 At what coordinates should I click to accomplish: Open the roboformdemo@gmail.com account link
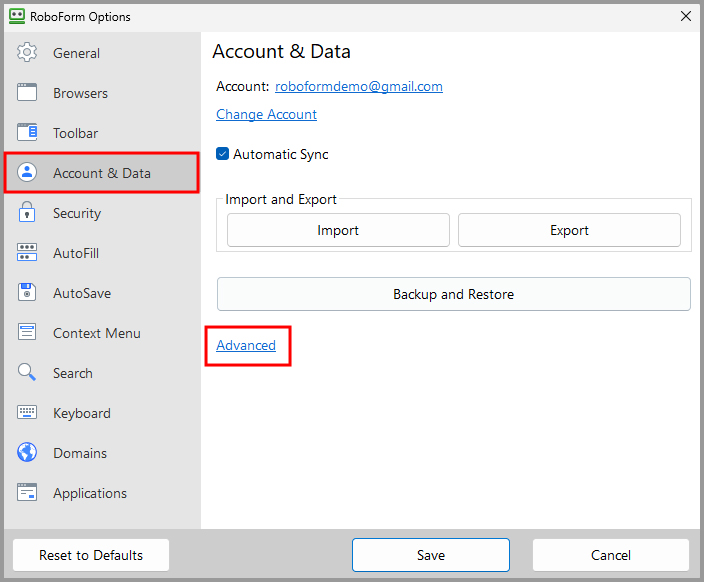pyautogui.click(x=359, y=86)
